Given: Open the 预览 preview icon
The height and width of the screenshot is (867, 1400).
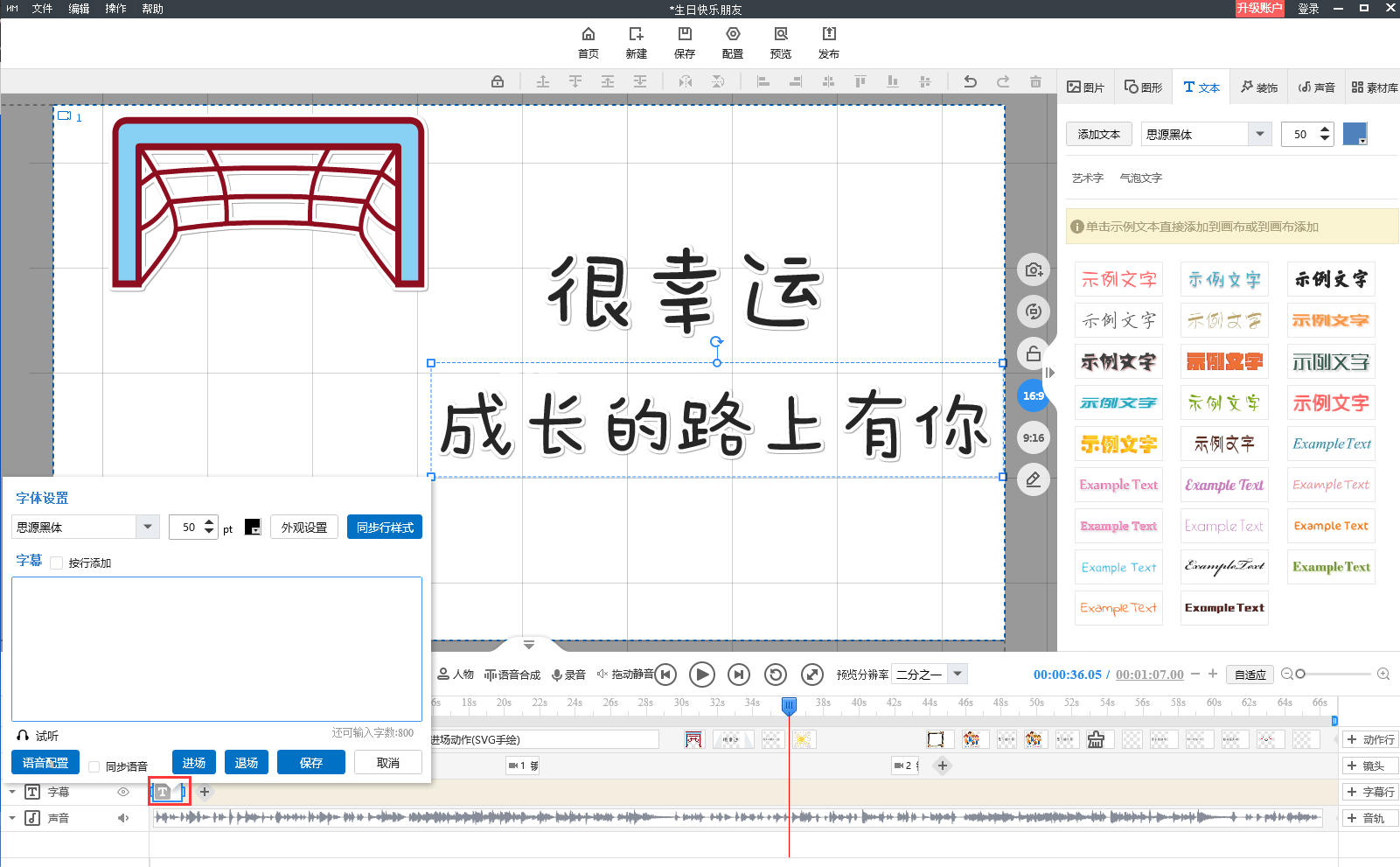Looking at the screenshot, I should 781,34.
